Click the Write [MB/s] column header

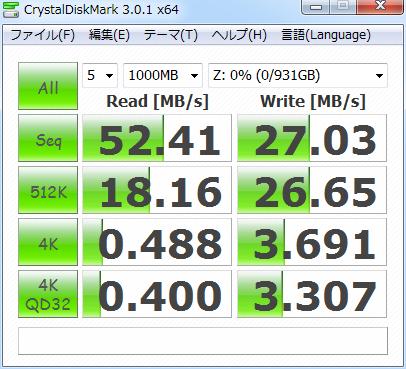point(313,101)
